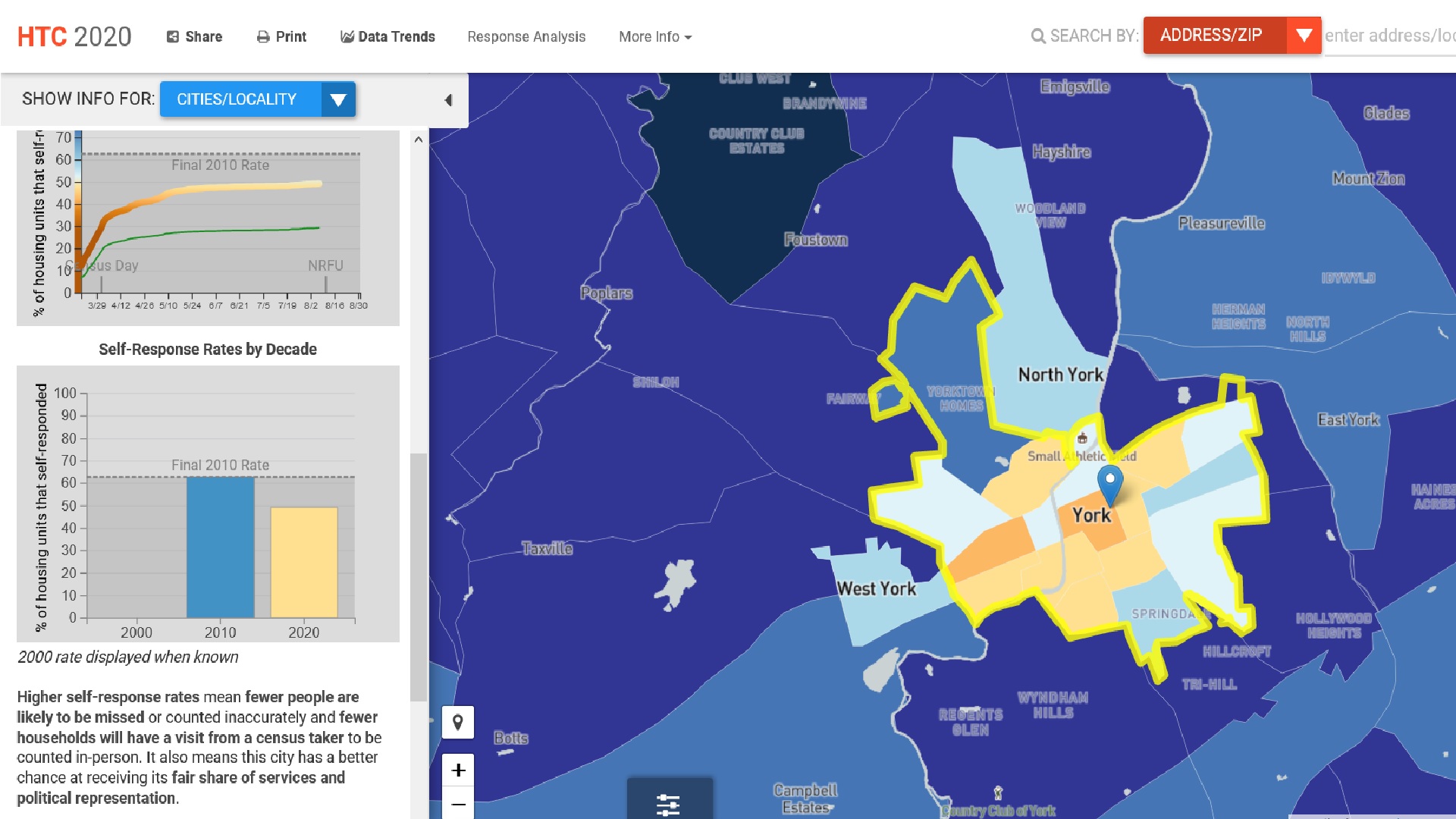Click the Print icon button
Viewport: 1456px width, 819px height.
[281, 36]
